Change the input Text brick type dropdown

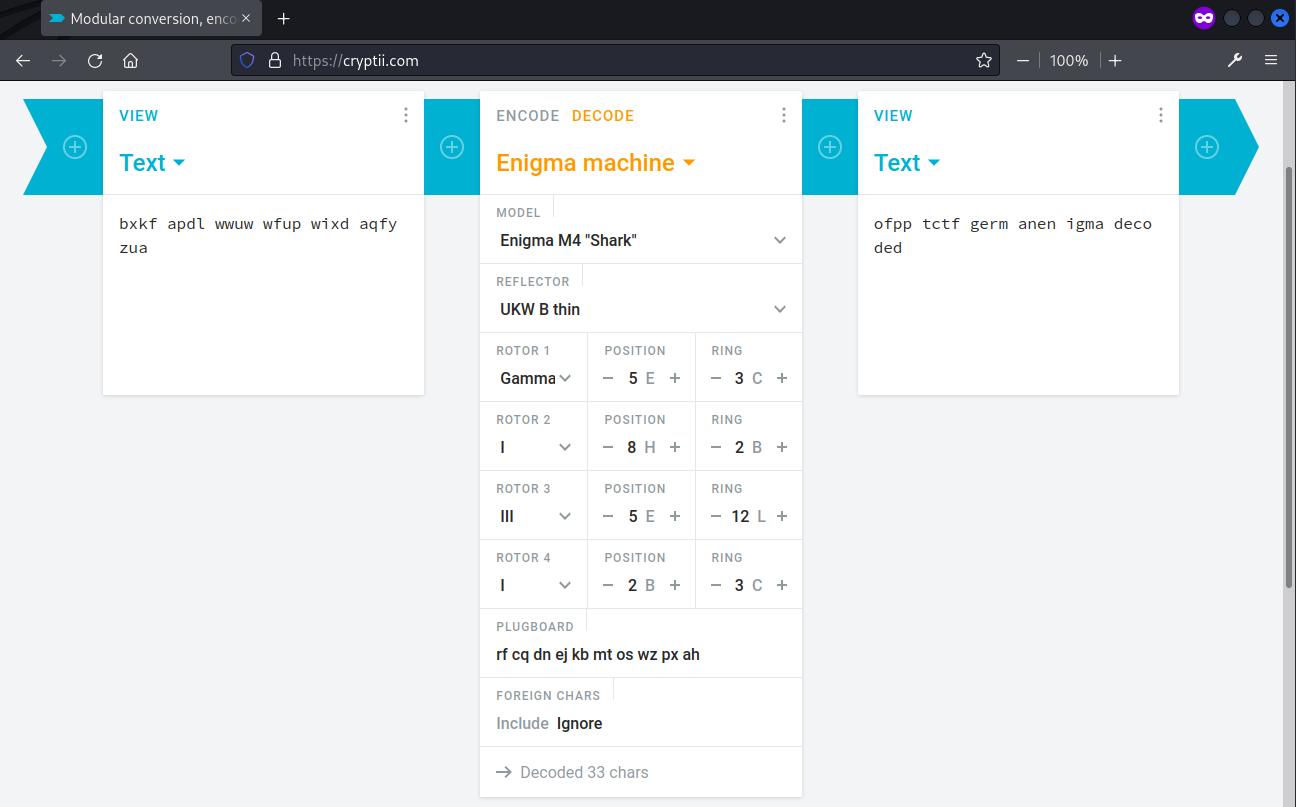152,163
